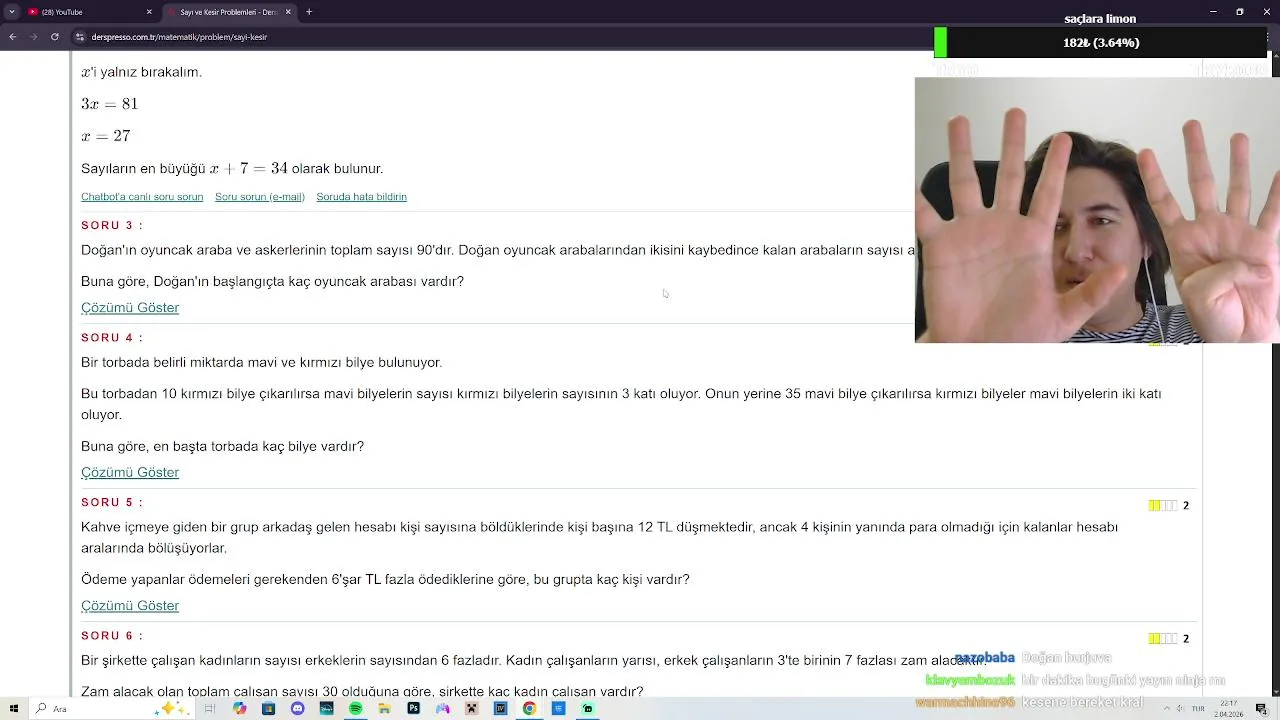This screenshot has height=720, width=1280.
Task: Open Microsoft Store from the taskbar
Action: point(268,709)
